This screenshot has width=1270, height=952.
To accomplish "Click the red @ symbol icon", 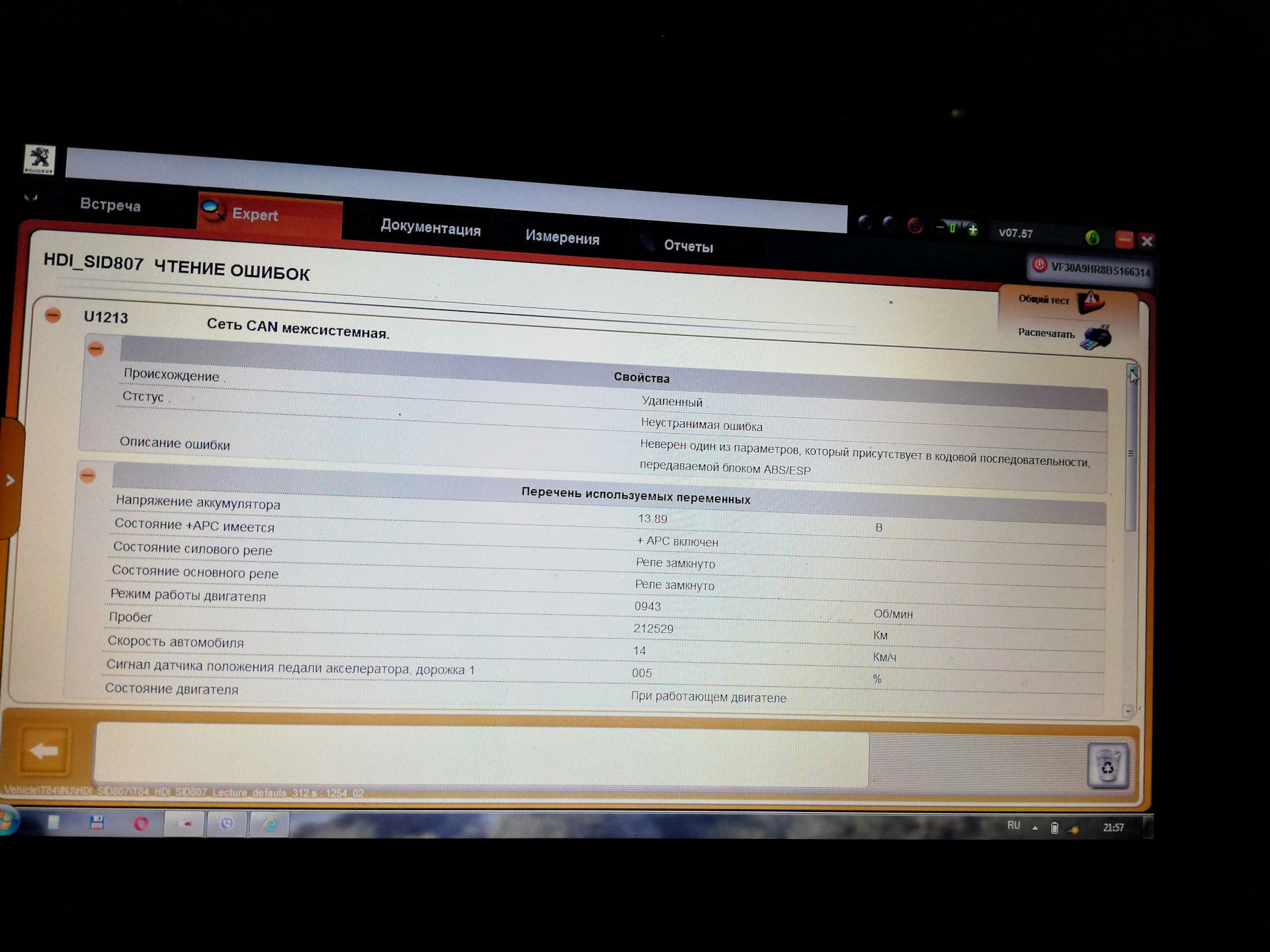I will pos(915,227).
